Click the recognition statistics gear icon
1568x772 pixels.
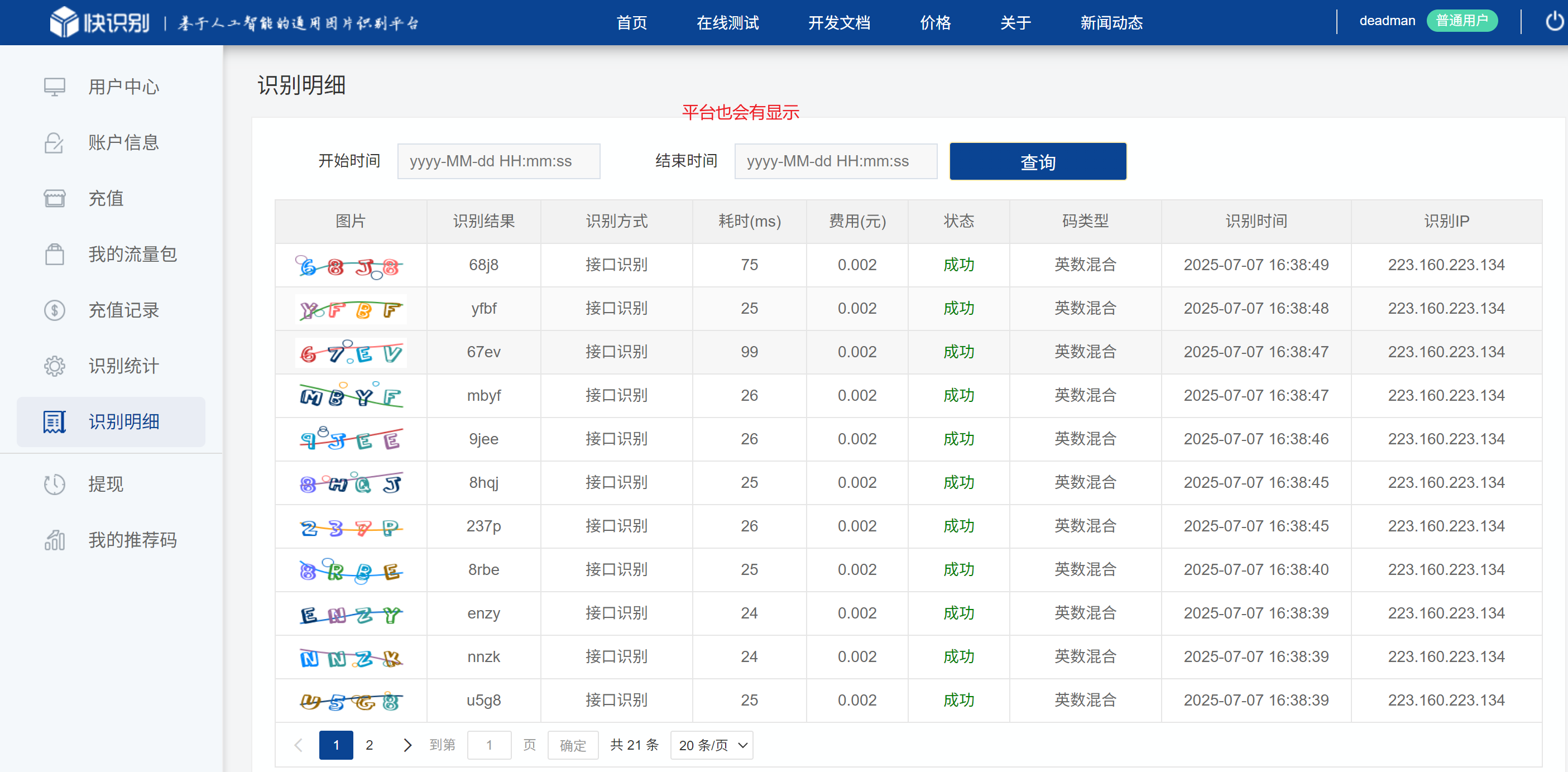(x=54, y=366)
